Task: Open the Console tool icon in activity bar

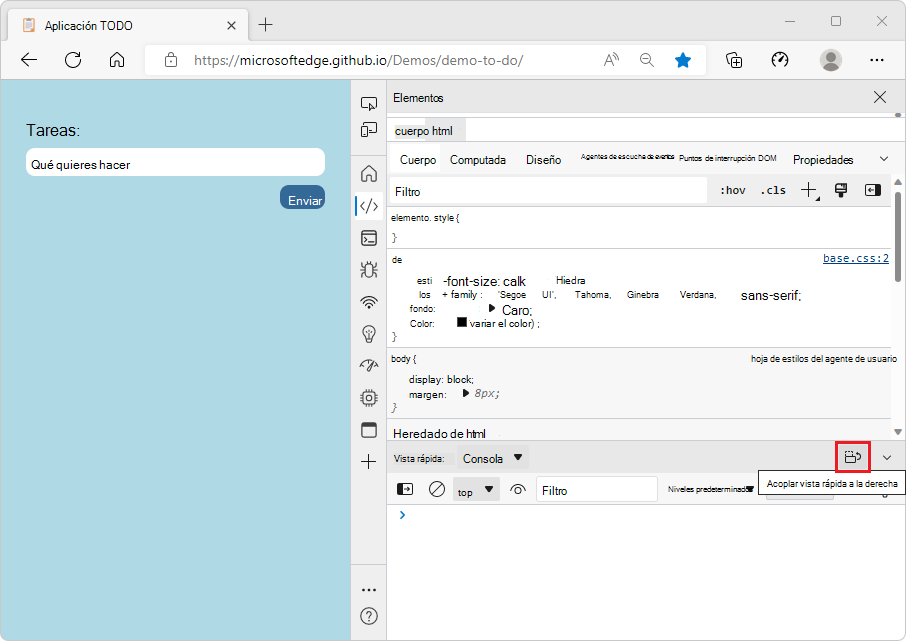Action: pos(369,238)
